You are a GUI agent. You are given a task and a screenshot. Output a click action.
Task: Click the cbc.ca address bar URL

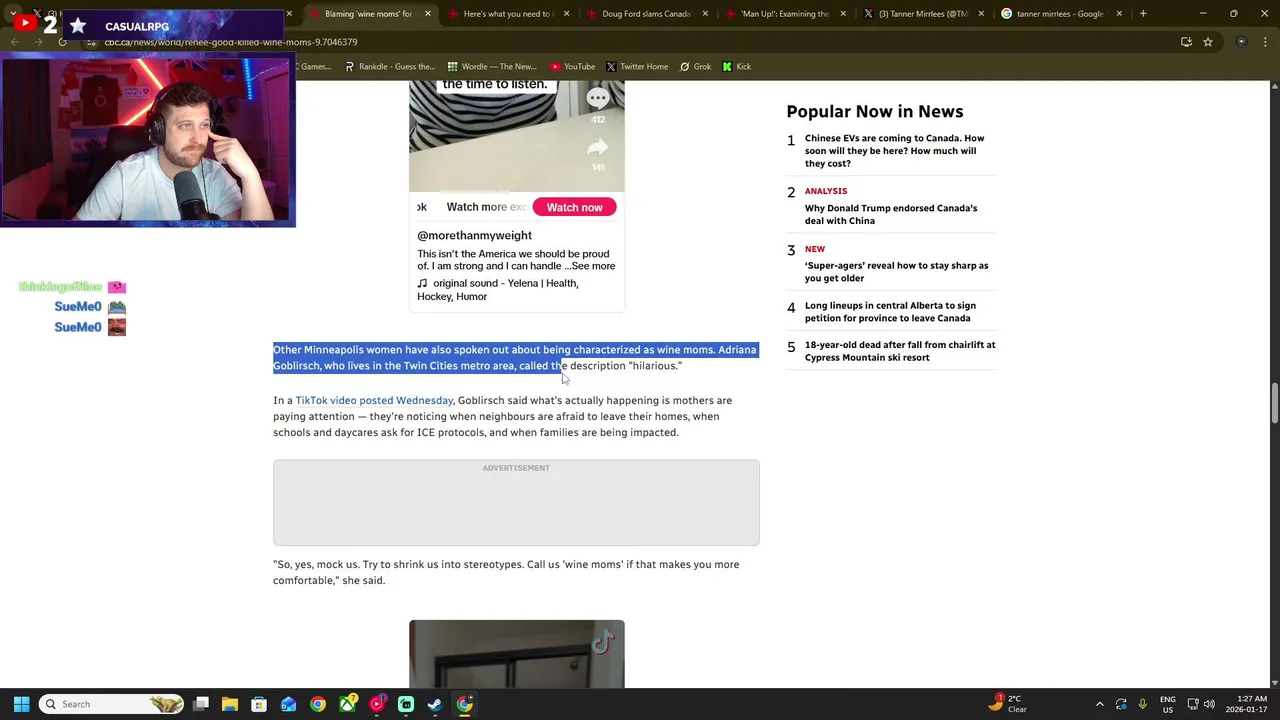coord(231,42)
